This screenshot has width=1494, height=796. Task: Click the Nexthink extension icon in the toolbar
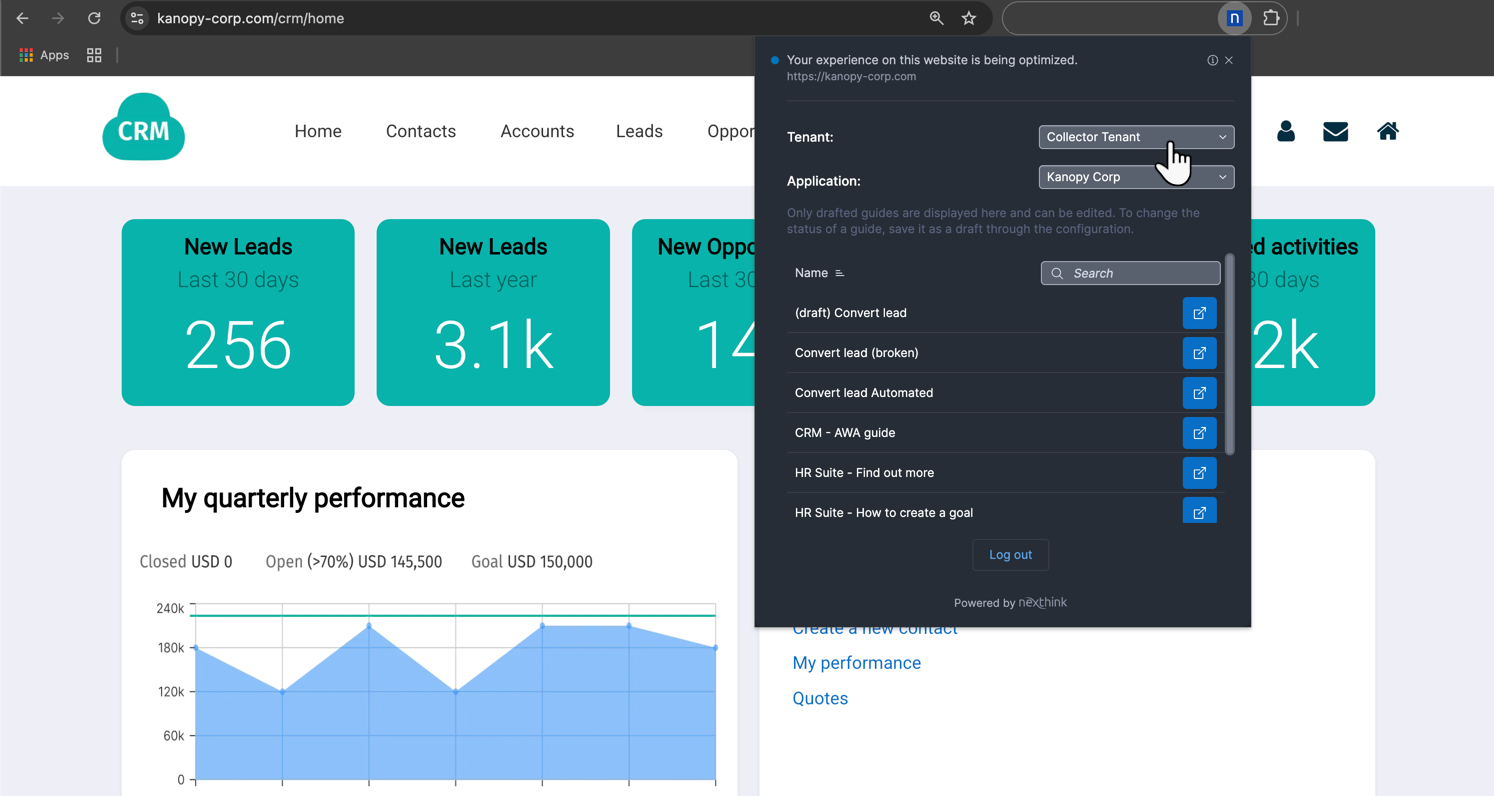(1234, 18)
